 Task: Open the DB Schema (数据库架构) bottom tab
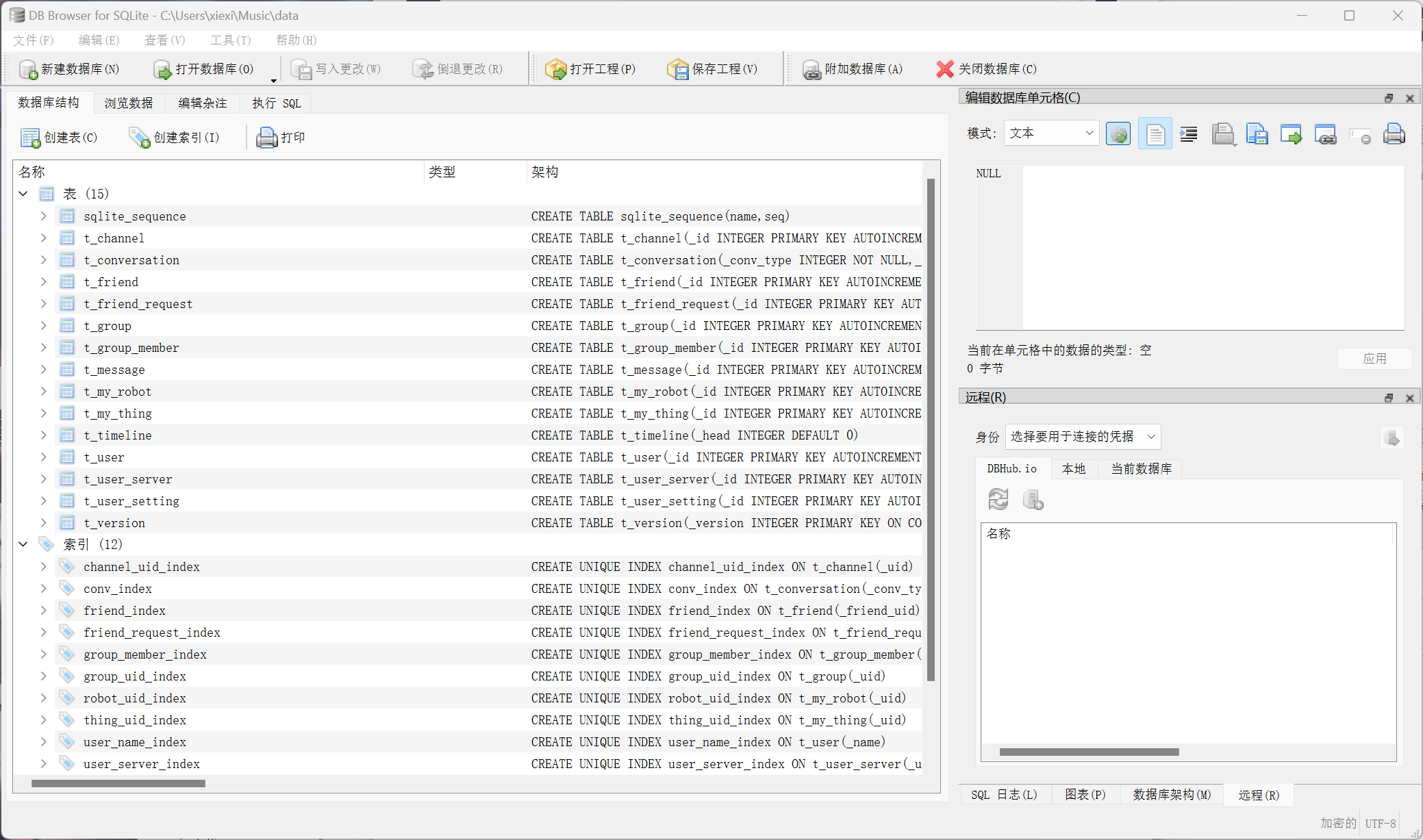1172,795
